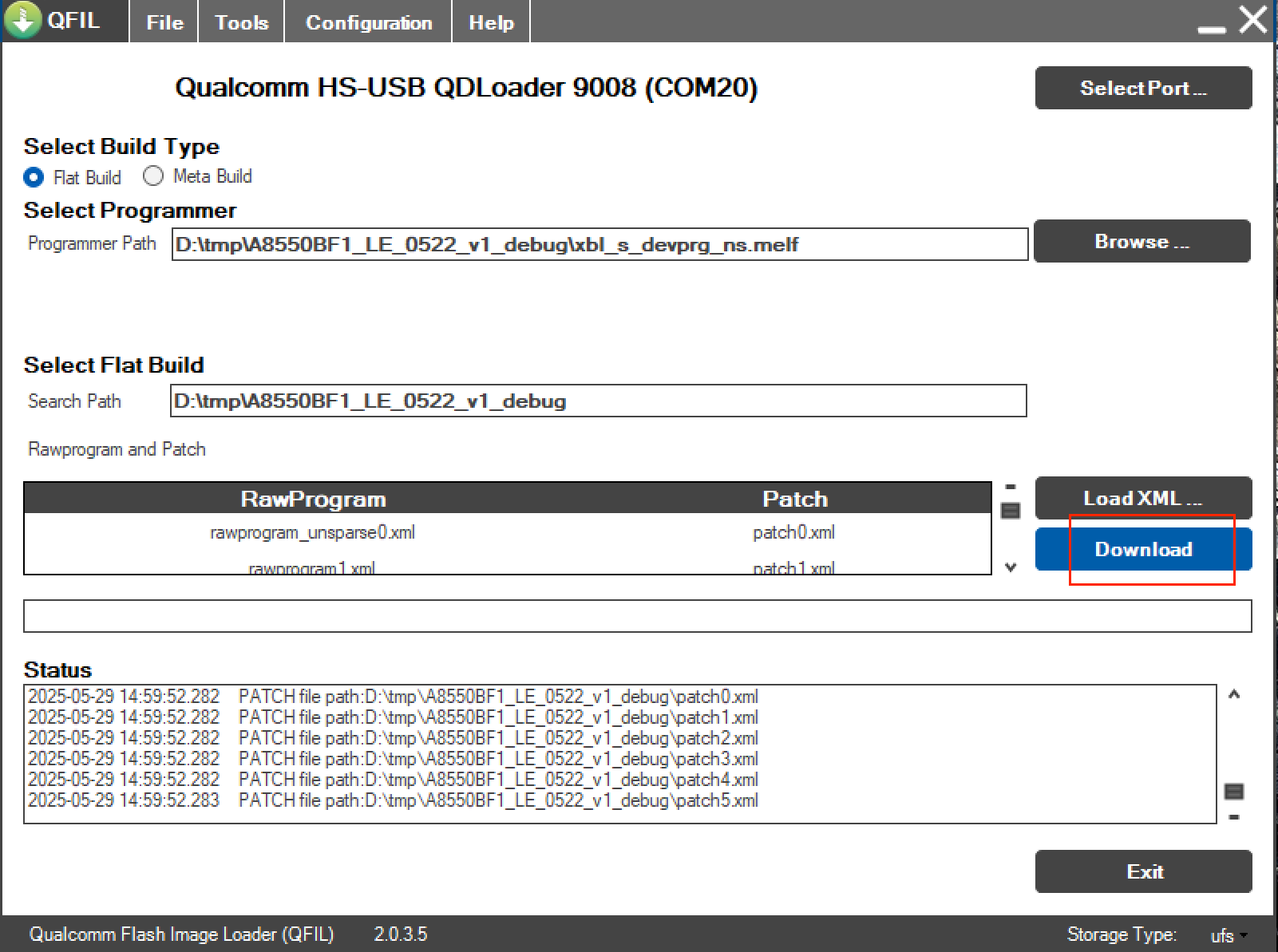This screenshot has height=952, width=1278.
Task: Click the QFIL green download logo icon
Action: pos(23,20)
